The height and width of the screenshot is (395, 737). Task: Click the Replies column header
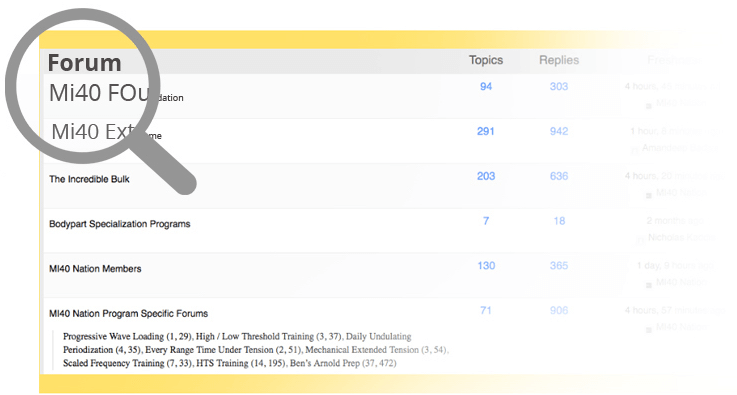pos(559,60)
